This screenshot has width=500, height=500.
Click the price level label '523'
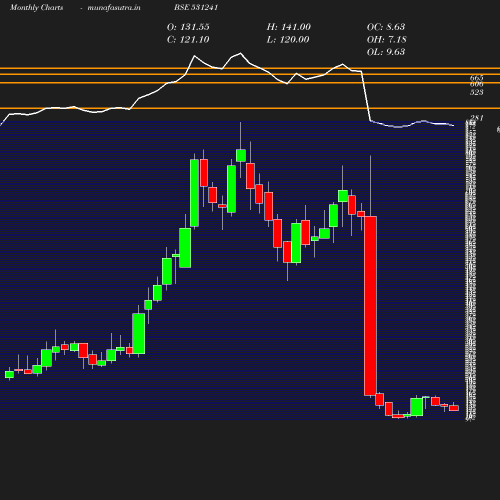pyautogui.click(x=476, y=92)
